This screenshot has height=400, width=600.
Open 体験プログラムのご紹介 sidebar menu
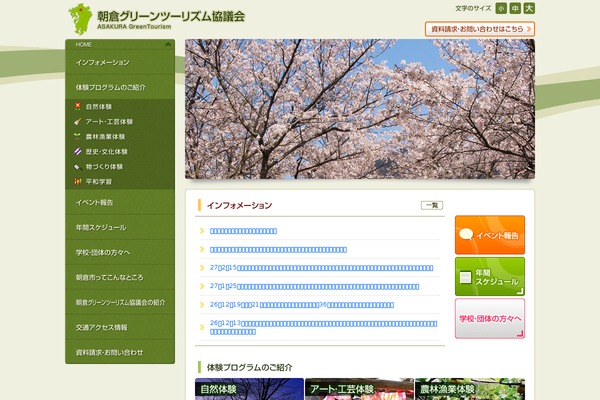coord(120,87)
